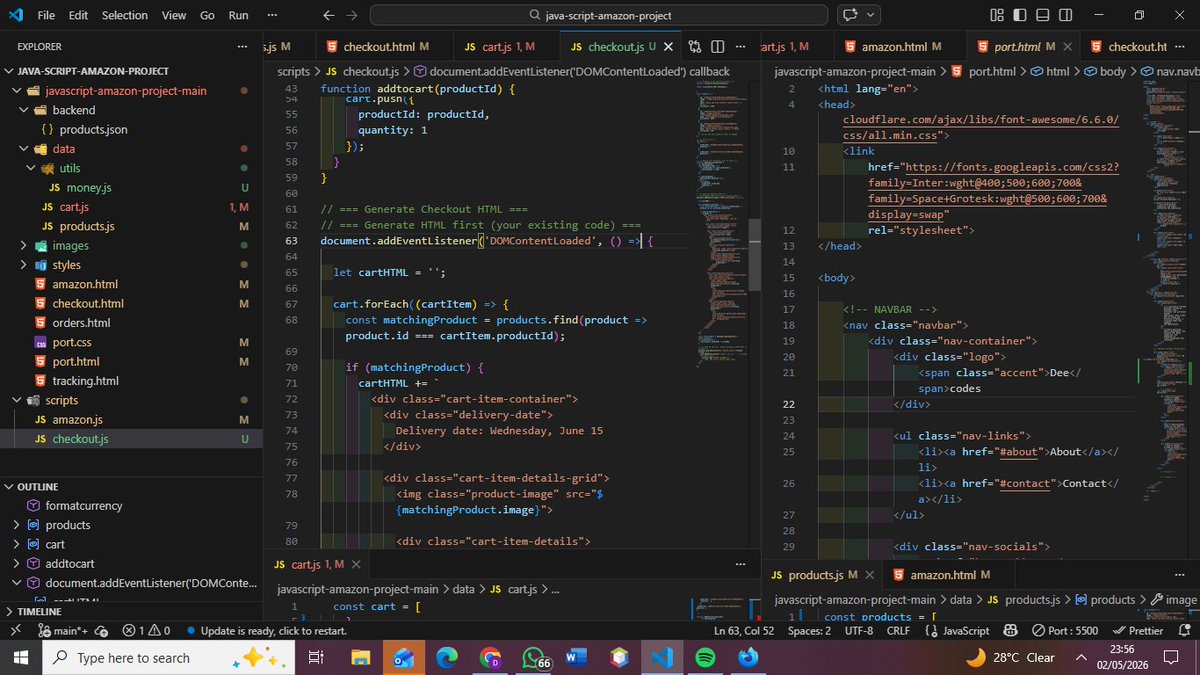Open the Run menu
Viewport: 1200px width, 675px height.
(238, 15)
